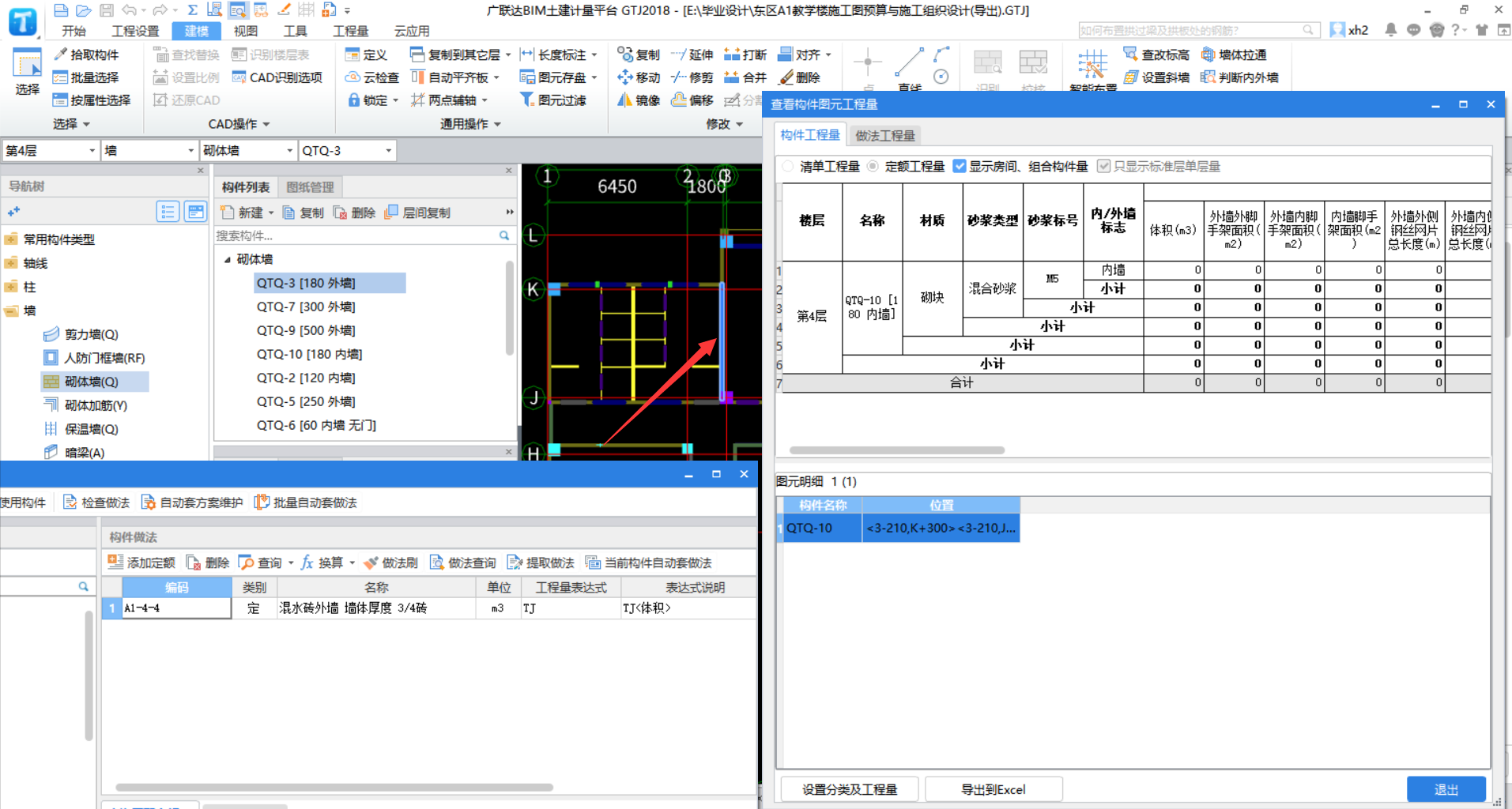Open the 工程量 ribbon tab

click(351, 31)
